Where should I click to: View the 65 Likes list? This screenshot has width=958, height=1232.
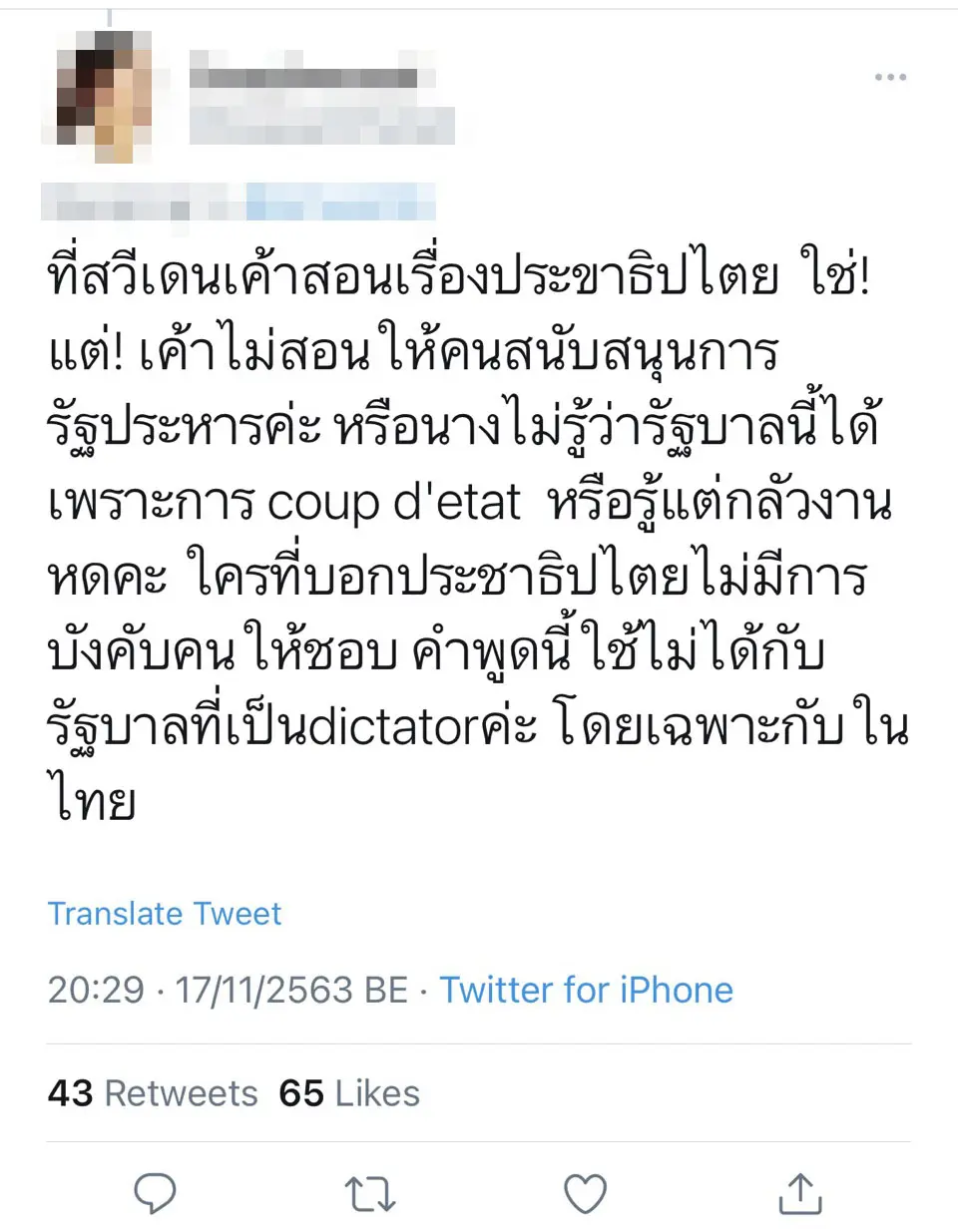coord(349,1093)
